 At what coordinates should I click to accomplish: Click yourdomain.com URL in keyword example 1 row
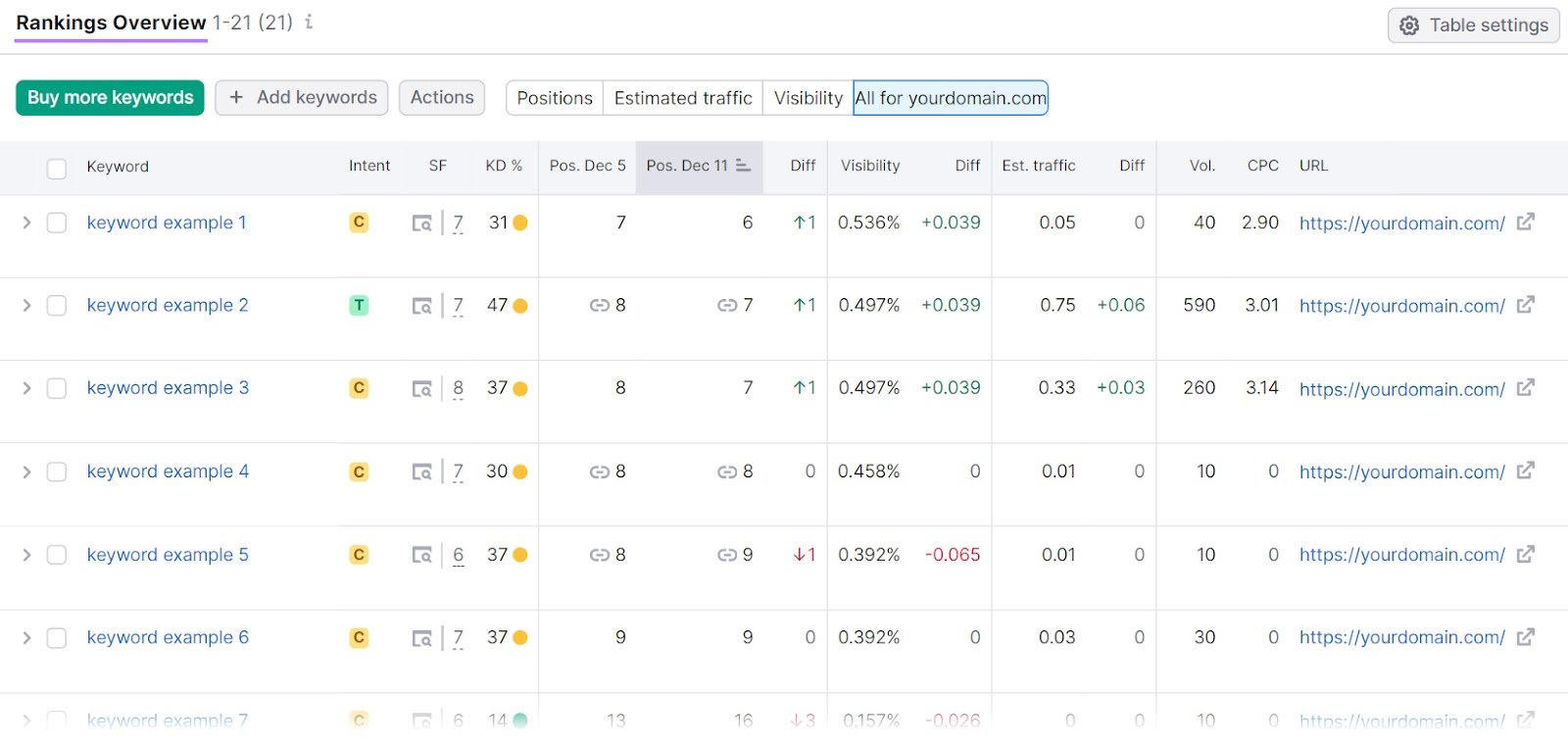(x=1401, y=224)
